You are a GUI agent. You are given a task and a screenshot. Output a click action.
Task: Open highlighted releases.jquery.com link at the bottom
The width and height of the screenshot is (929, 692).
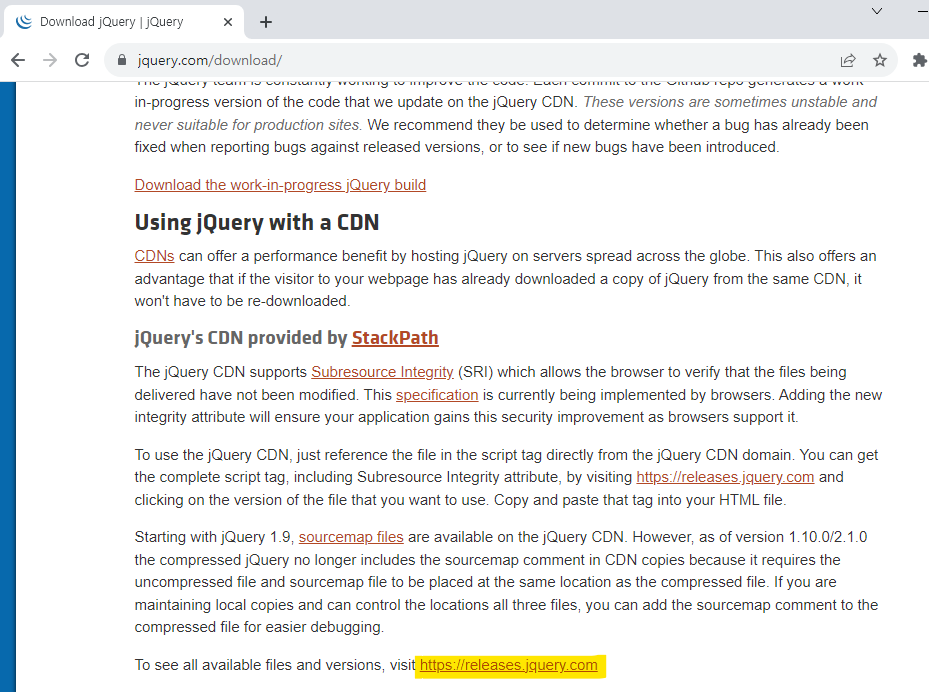[508, 665]
